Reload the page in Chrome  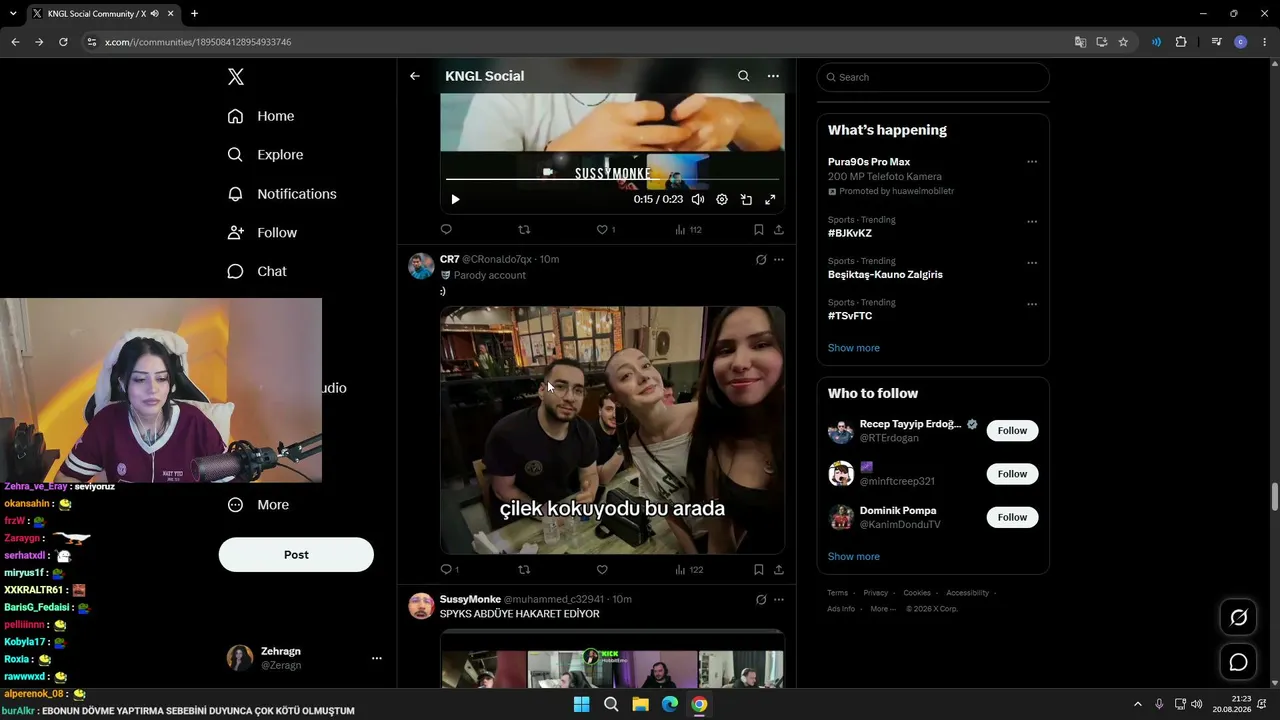pyautogui.click(x=63, y=42)
